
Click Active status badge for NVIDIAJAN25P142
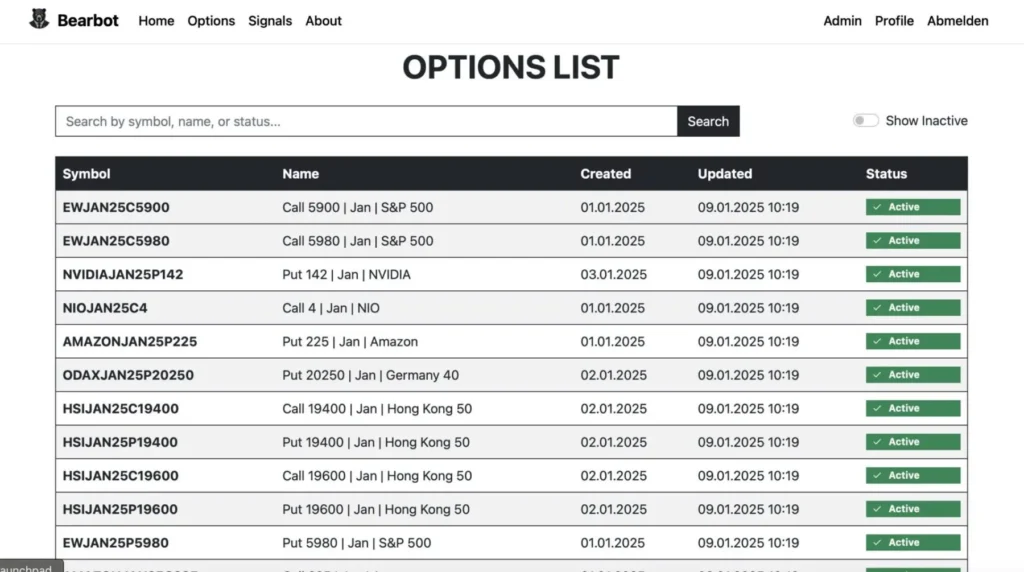point(912,274)
